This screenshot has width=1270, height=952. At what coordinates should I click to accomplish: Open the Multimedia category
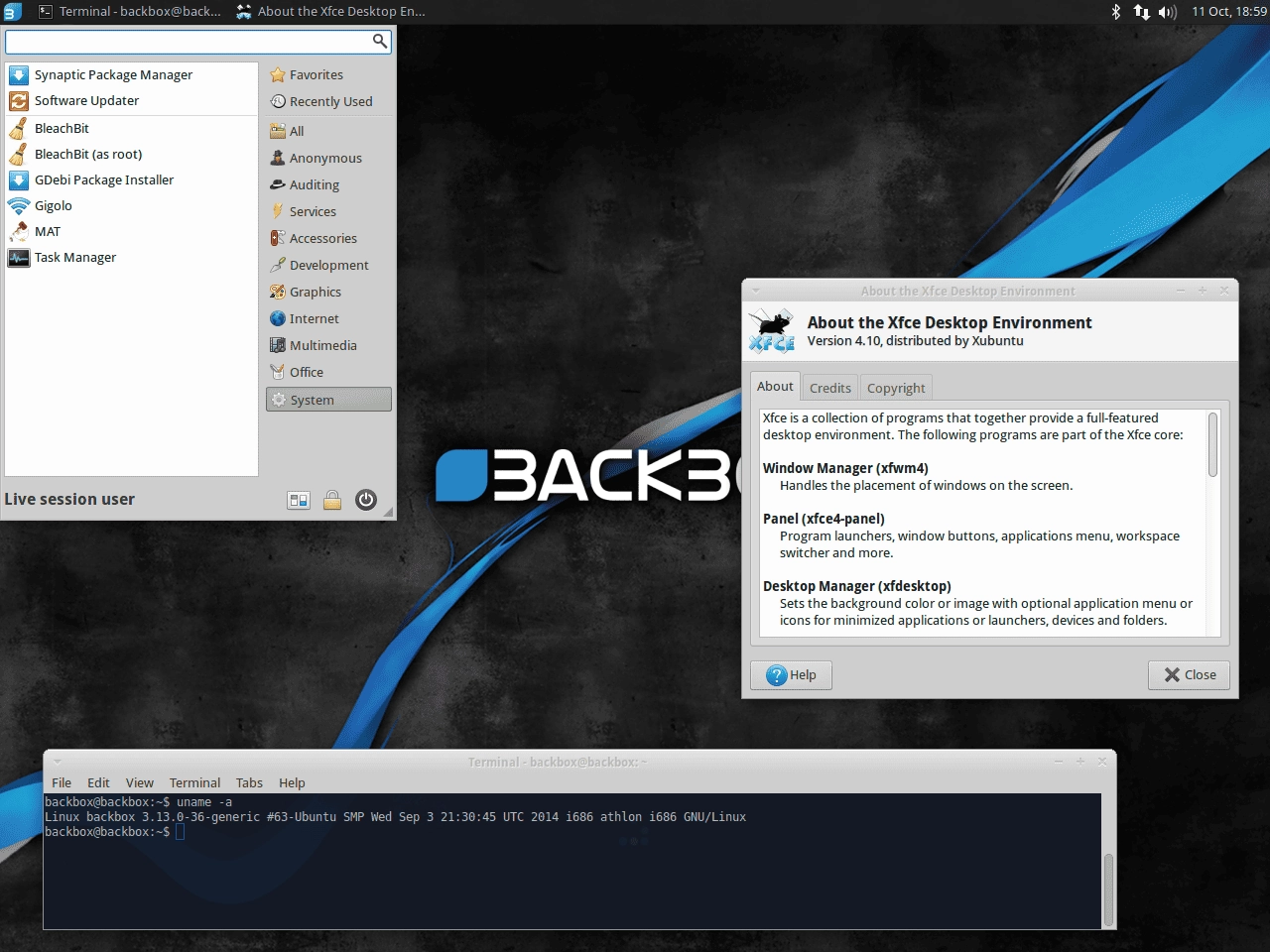pos(328,345)
